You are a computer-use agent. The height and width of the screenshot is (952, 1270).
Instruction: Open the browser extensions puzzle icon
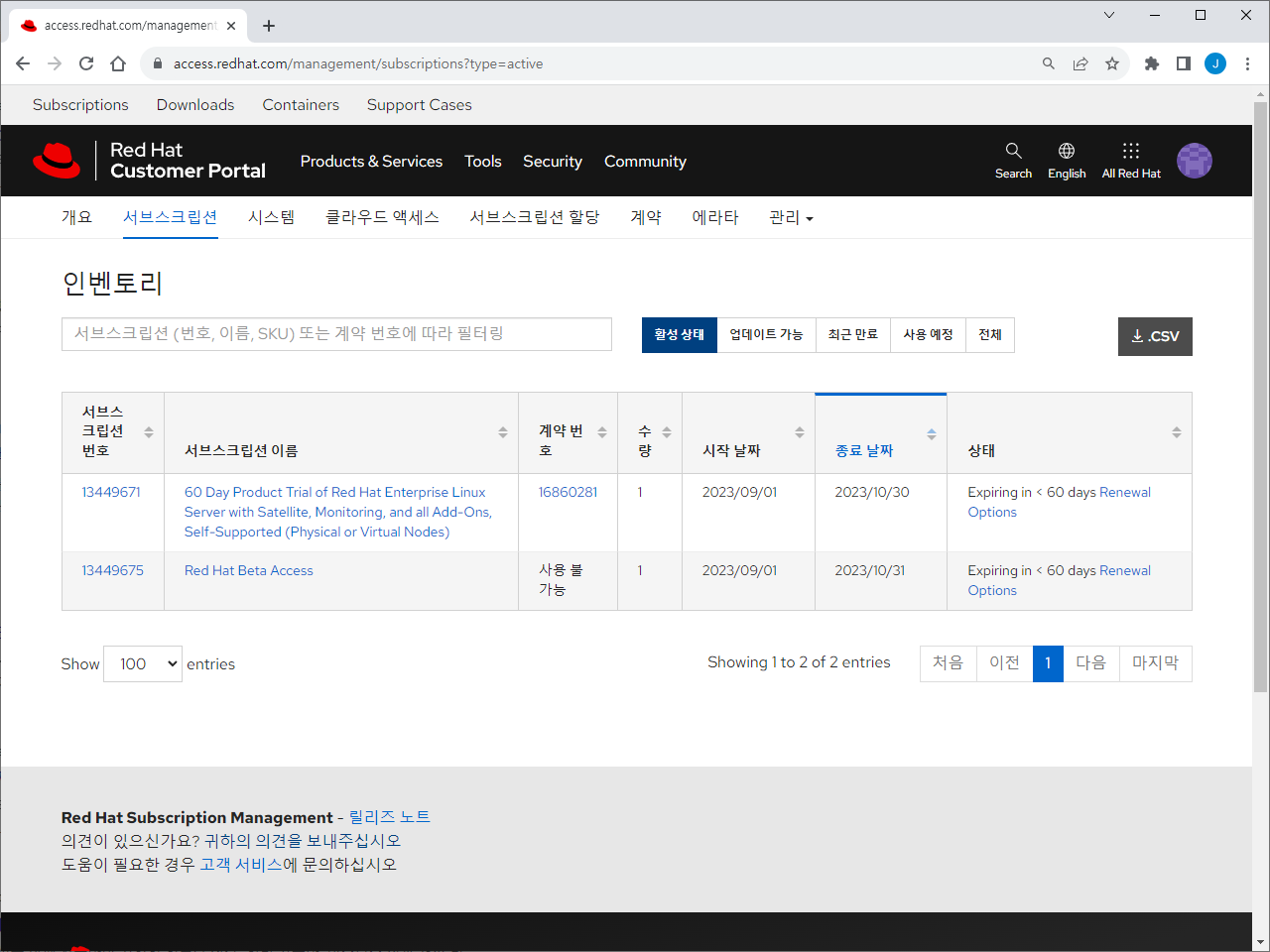click(x=1152, y=63)
